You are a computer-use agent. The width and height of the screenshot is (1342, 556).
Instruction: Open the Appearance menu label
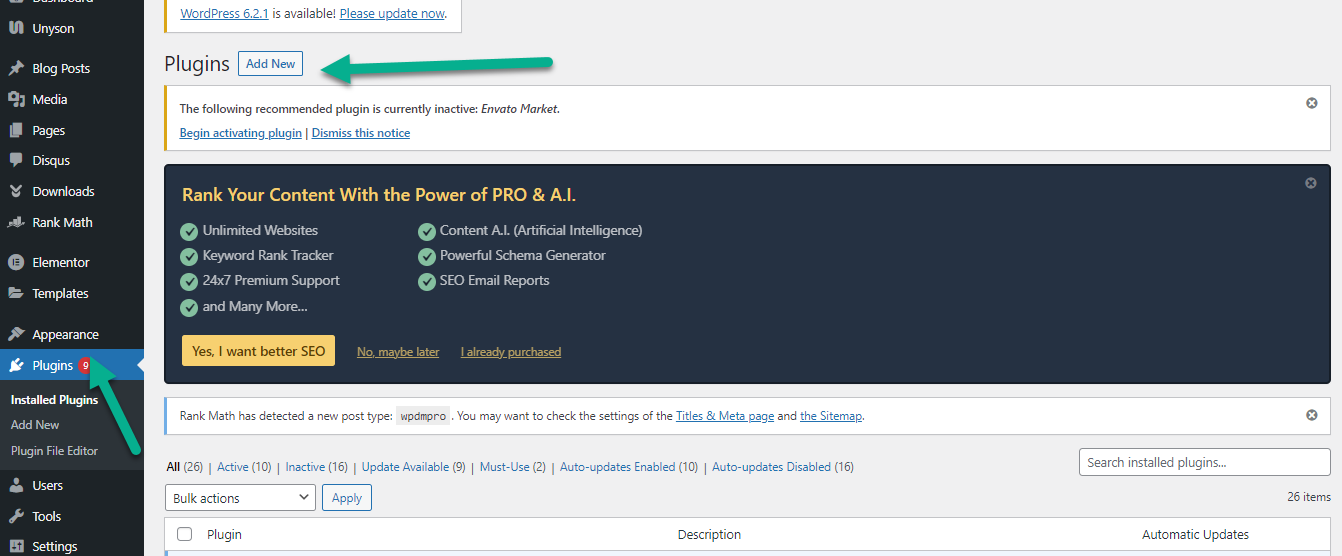(65, 335)
